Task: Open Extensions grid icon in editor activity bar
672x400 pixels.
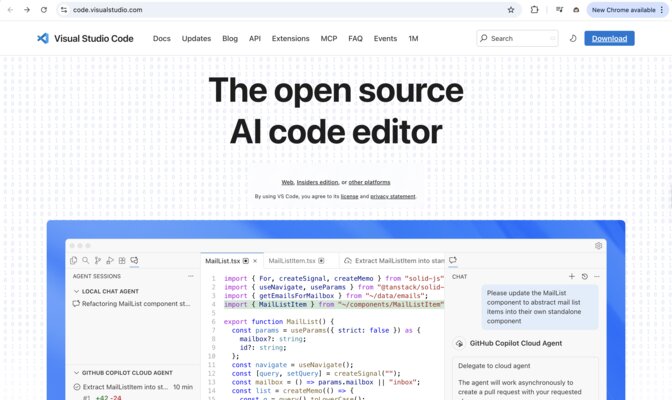Action: [x=122, y=260]
